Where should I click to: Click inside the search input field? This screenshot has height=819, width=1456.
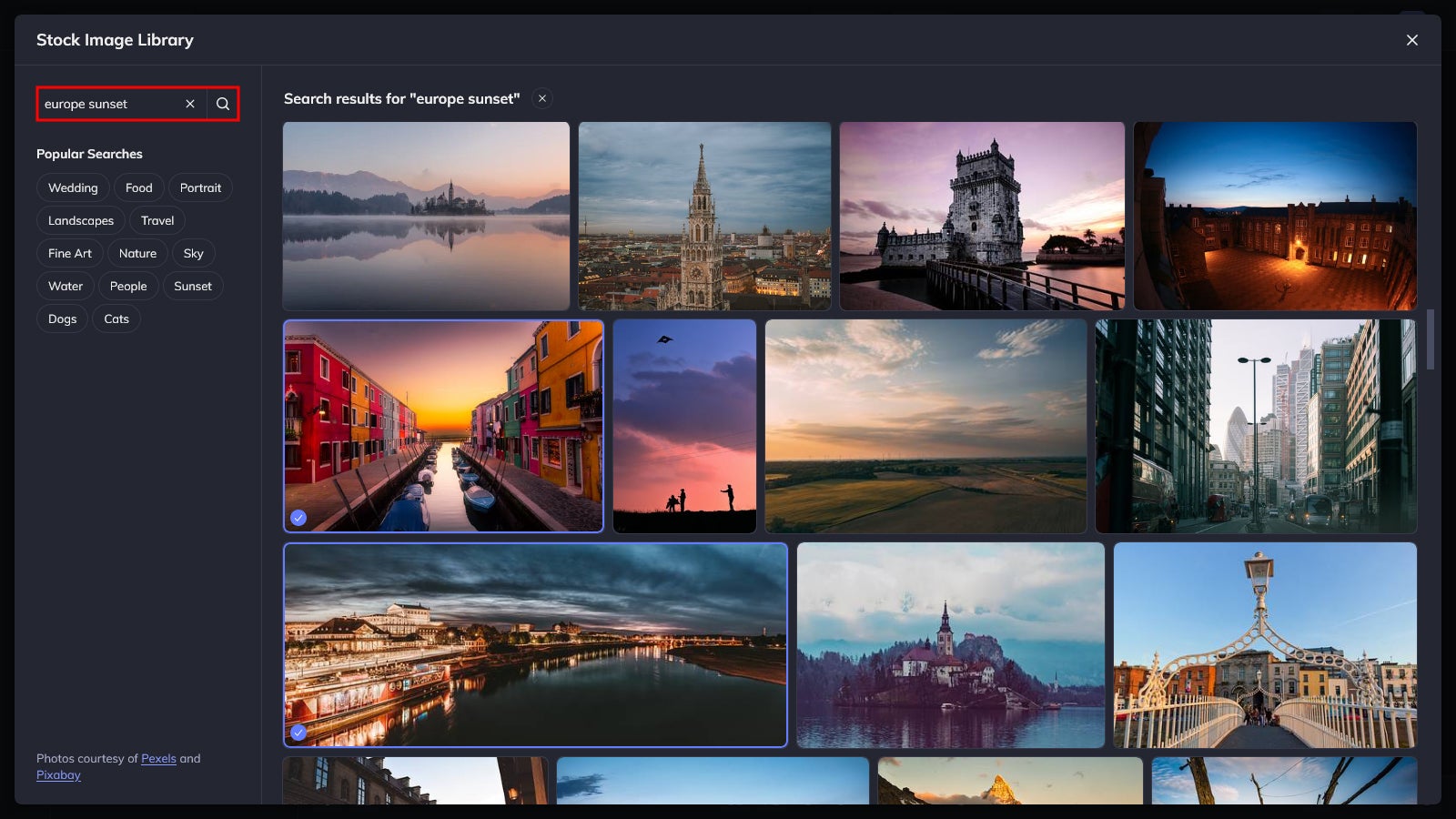pyautogui.click(x=109, y=104)
